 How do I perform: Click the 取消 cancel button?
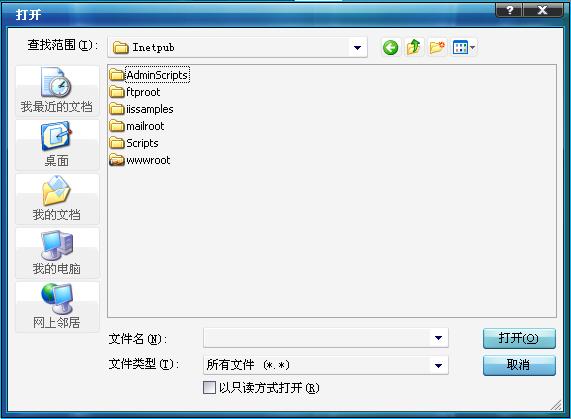click(519, 365)
